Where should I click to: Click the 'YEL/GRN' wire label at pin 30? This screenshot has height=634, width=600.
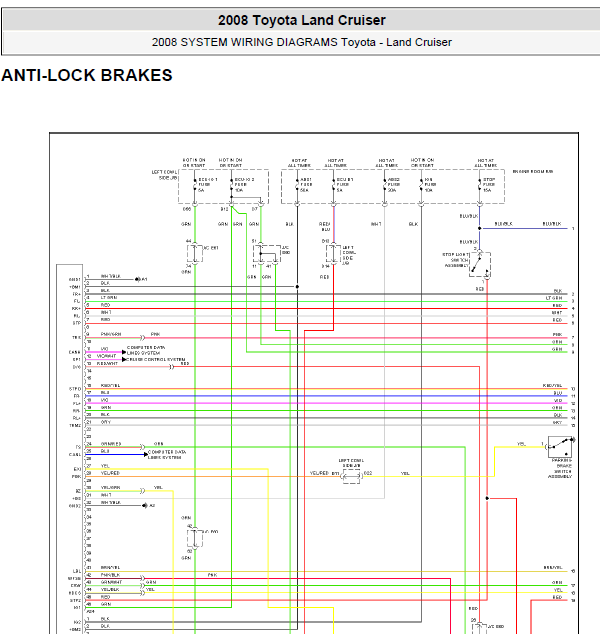[x=110, y=488]
